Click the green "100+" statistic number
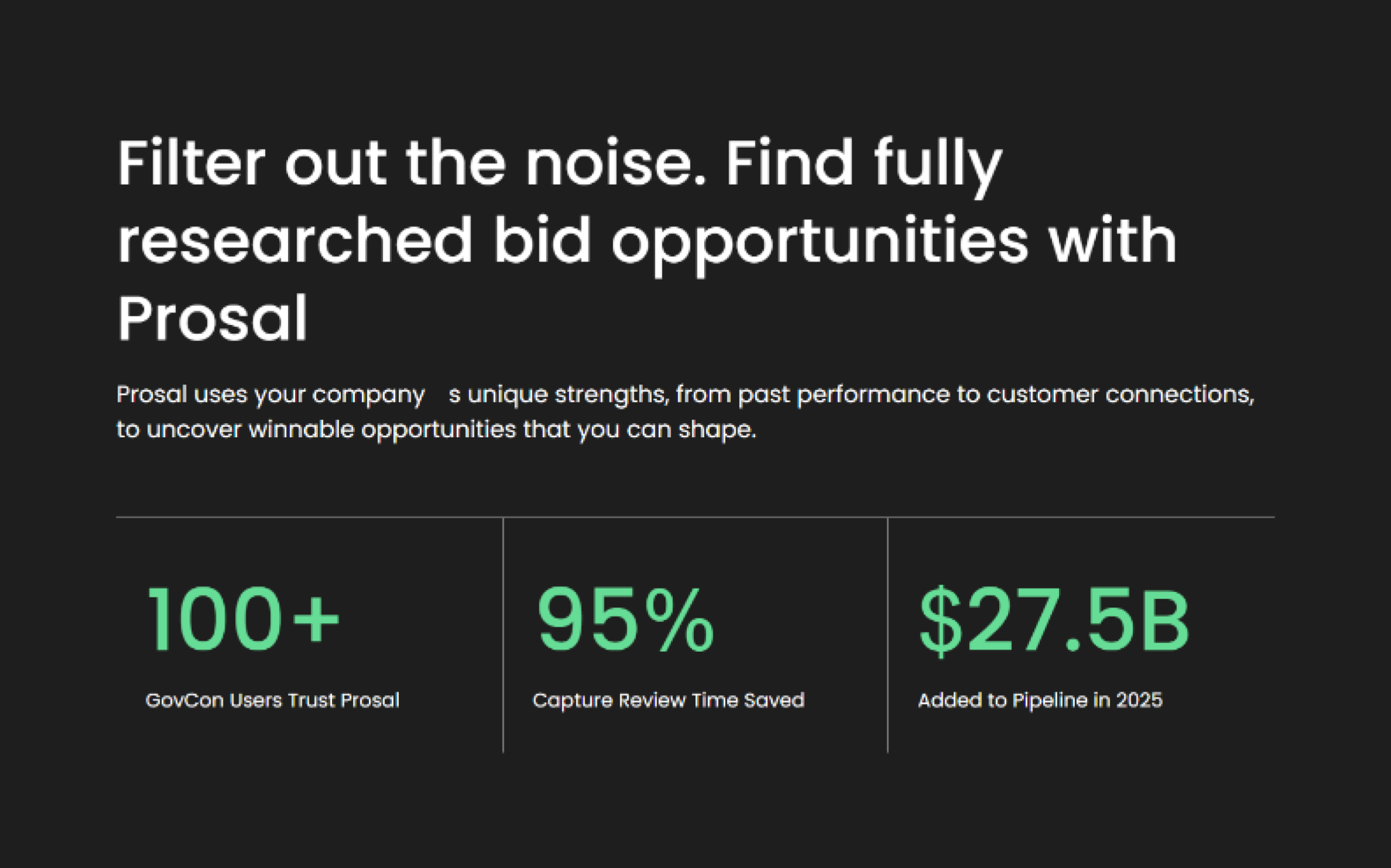This screenshot has height=868, width=1391. (x=243, y=620)
